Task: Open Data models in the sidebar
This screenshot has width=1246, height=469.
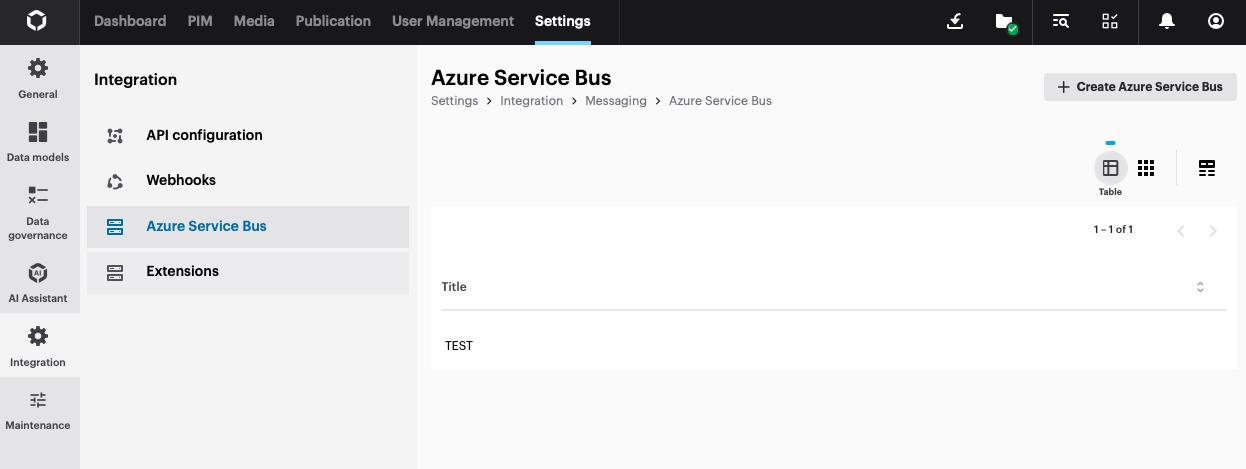Action: coord(38,142)
